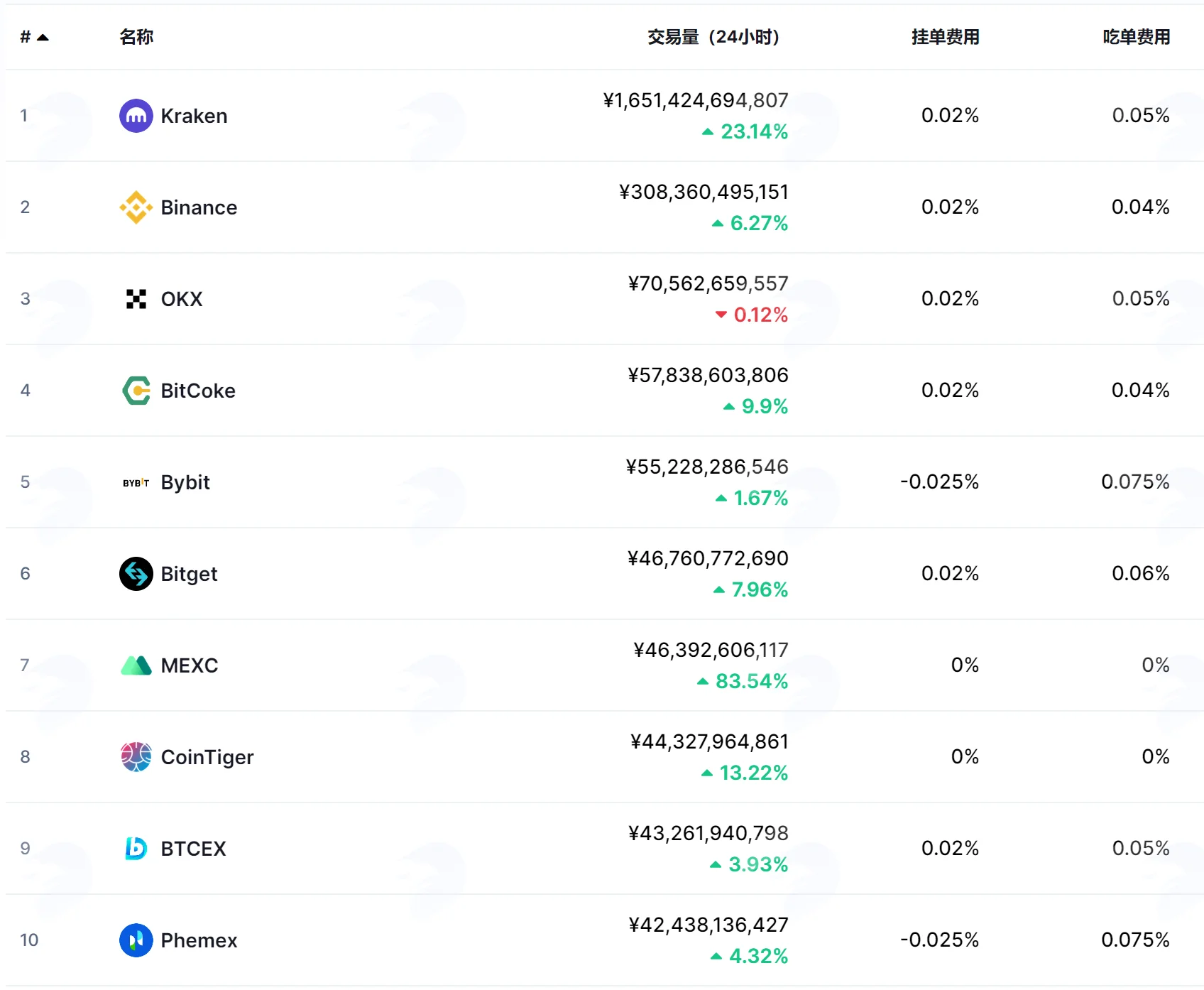The width and height of the screenshot is (1204, 990).
Task: Select the BitCoke logo icon
Action: (136, 391)
